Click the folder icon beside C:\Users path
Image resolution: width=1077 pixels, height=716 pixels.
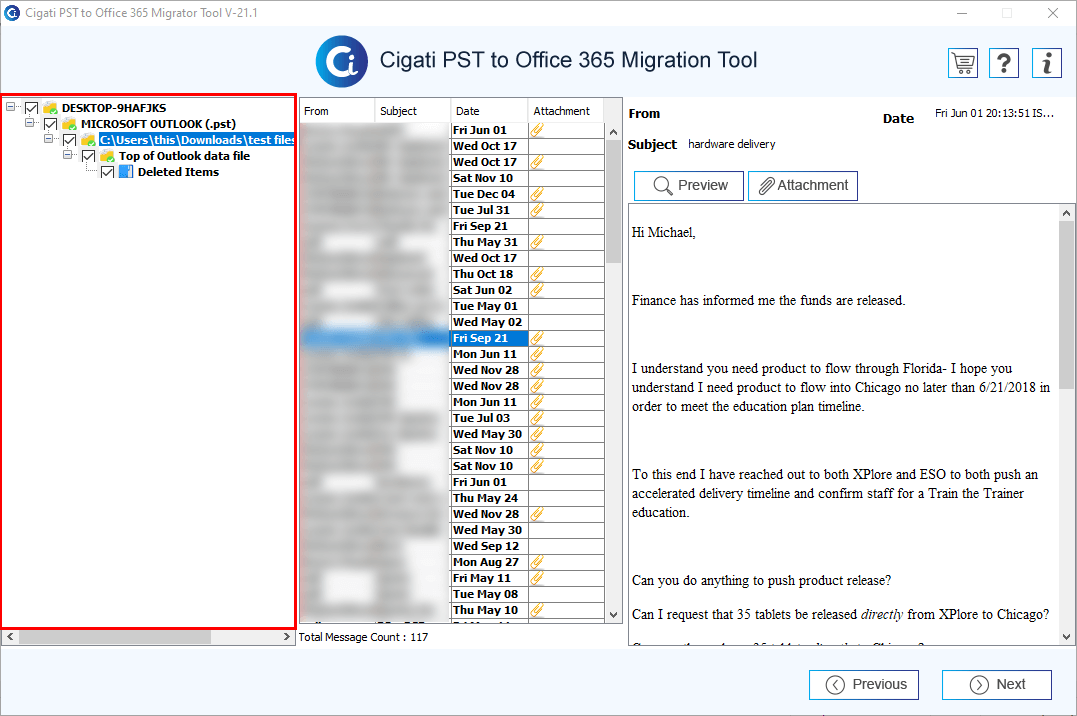89,140
